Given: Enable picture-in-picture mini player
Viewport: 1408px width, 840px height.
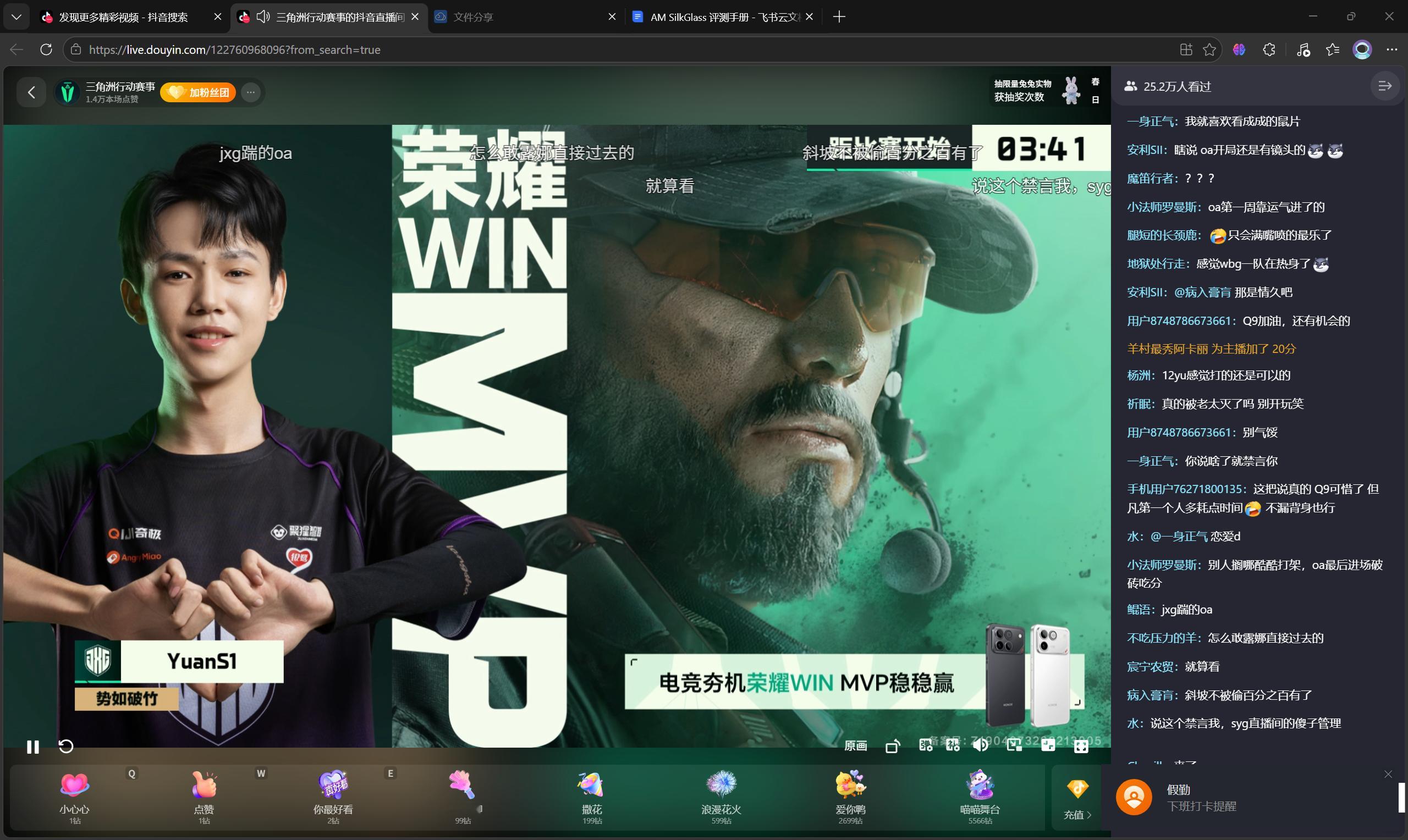Looking at the screenshot, I should point(1015,745).
